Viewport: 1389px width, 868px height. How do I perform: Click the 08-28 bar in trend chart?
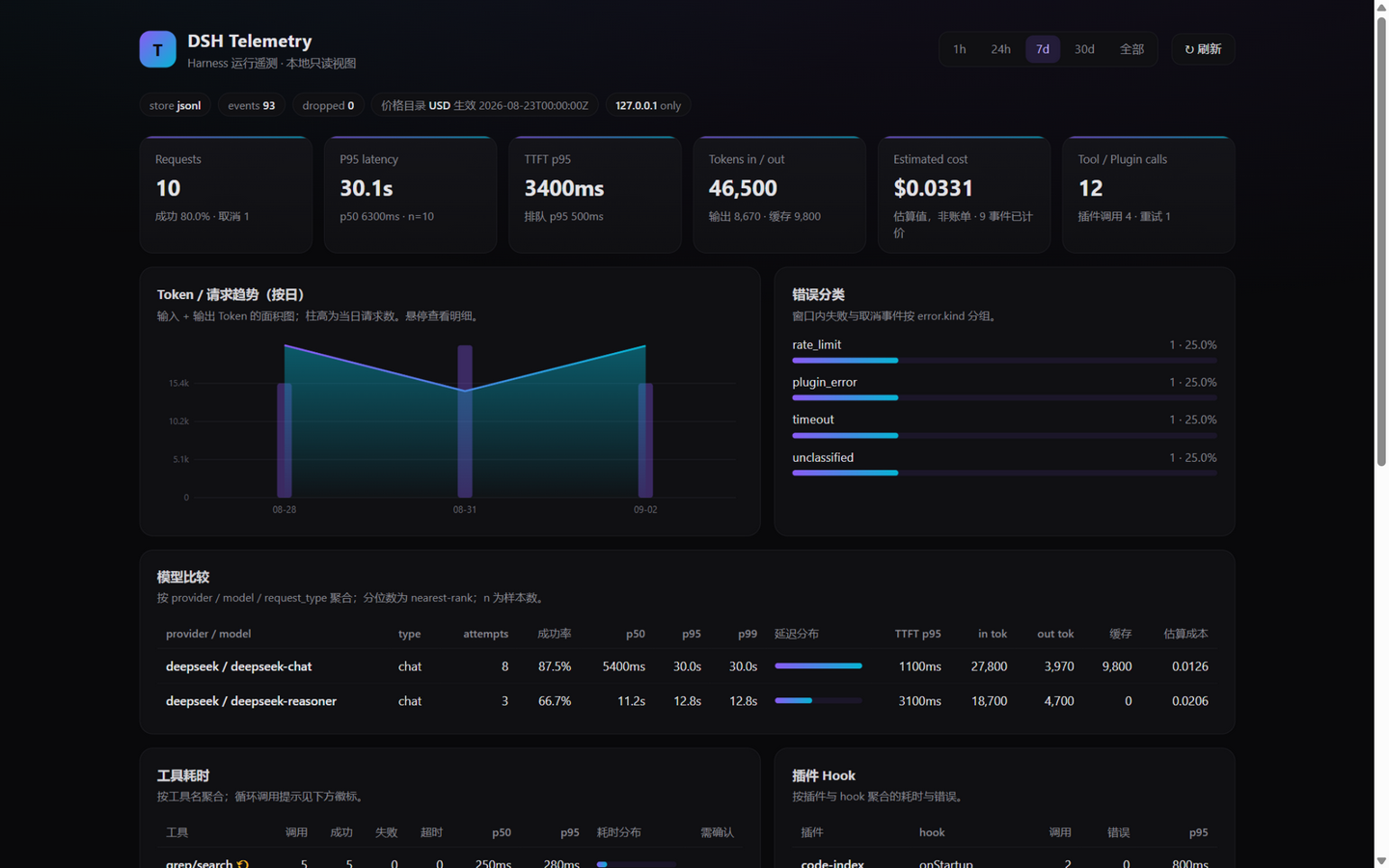coord(285,441)
